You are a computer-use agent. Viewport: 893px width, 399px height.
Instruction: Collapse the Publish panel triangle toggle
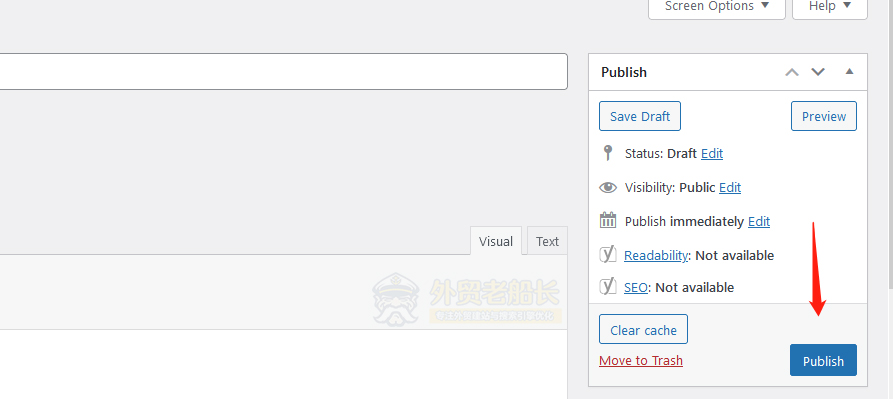click(x=849, y=72)
